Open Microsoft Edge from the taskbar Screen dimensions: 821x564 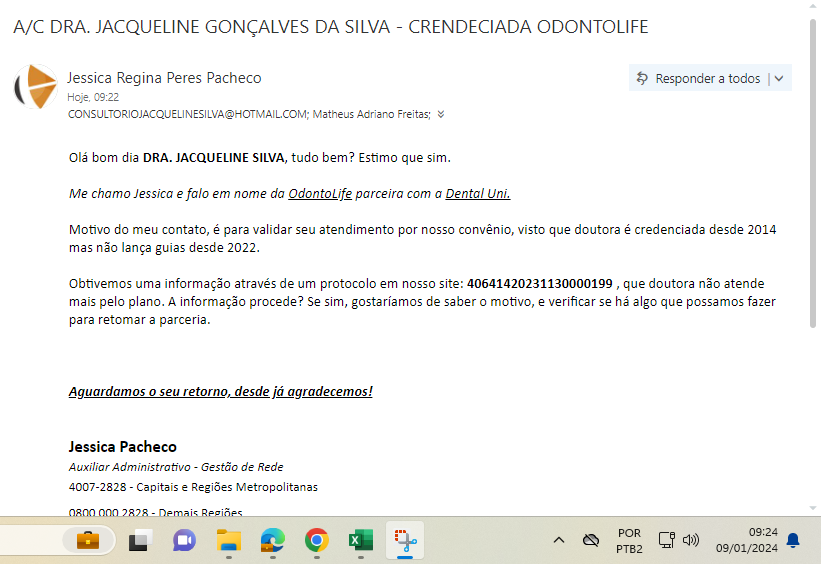click(x=273, y=540)
